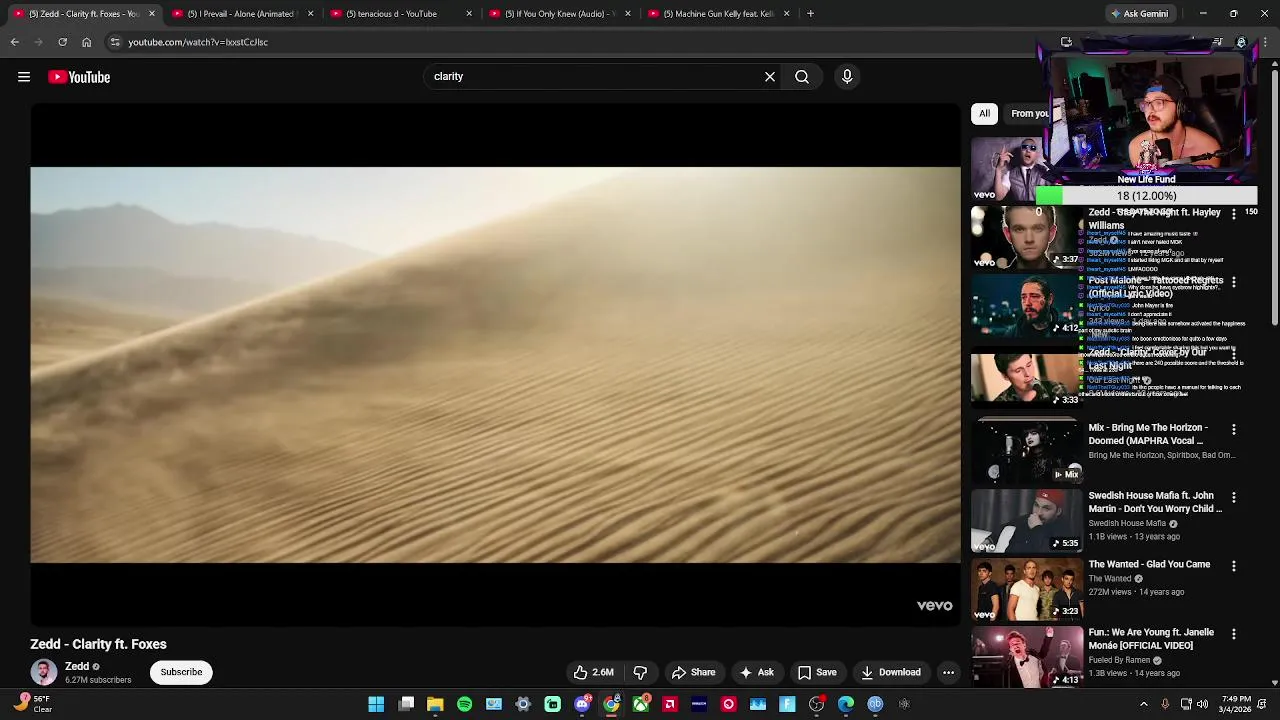Save video to a playlist
1280x720 pixels.
tap(816, 672)
